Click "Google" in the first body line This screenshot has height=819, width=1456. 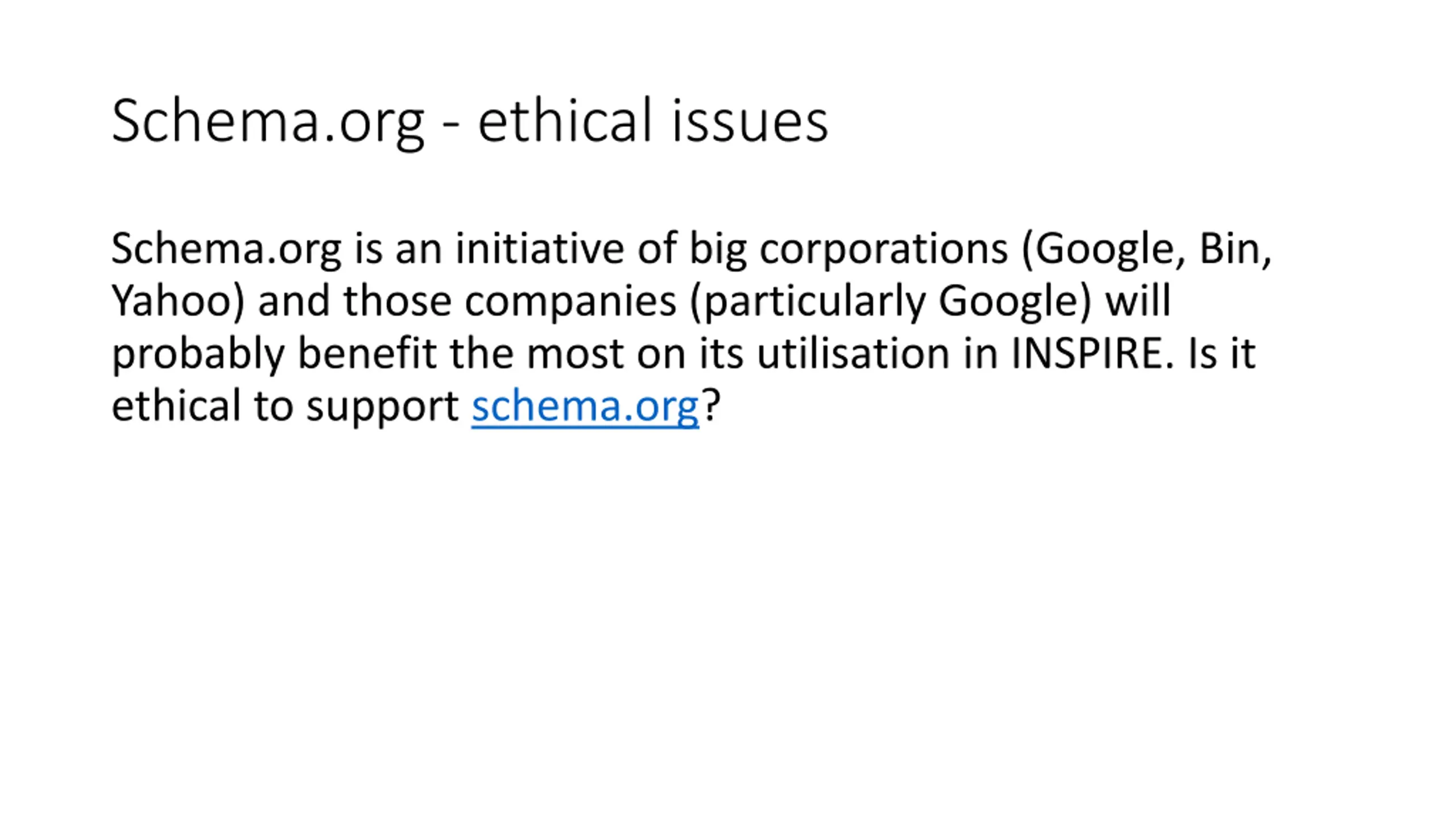click(1105, 249)
